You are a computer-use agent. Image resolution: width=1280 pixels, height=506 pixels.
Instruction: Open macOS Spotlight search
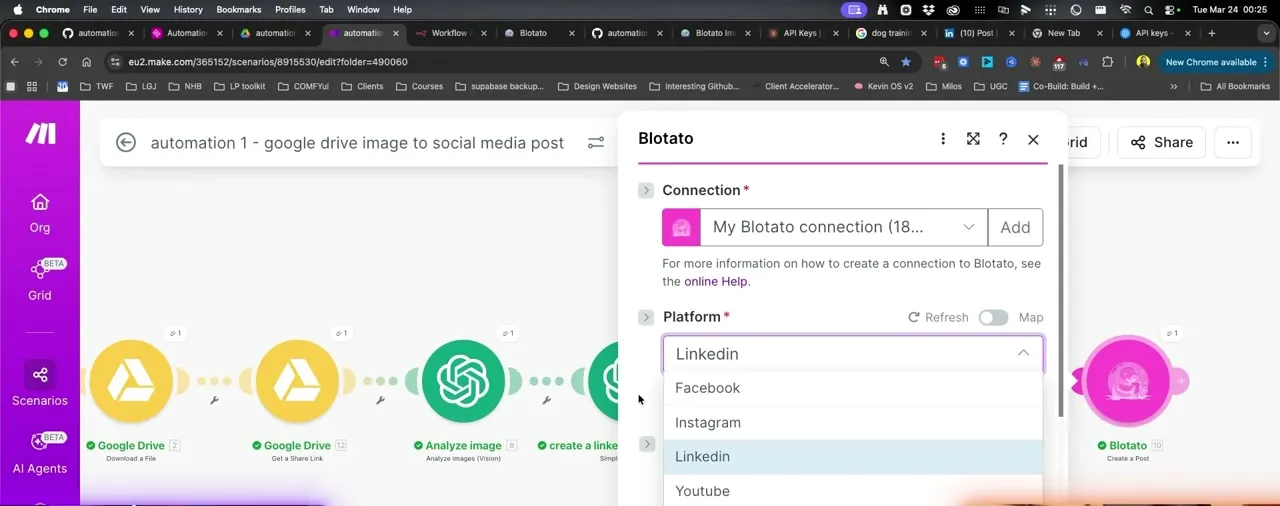1148,9
